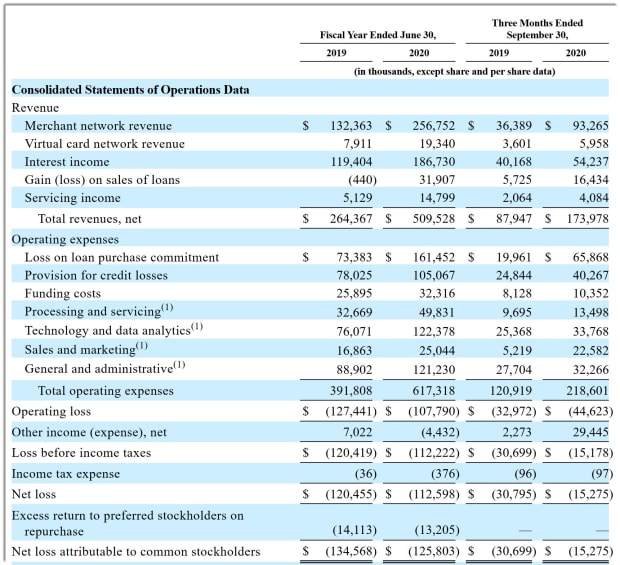620x565 pixels.
Task: Select the sales and marketing value 22,582
Action: (x=591, y=351)
